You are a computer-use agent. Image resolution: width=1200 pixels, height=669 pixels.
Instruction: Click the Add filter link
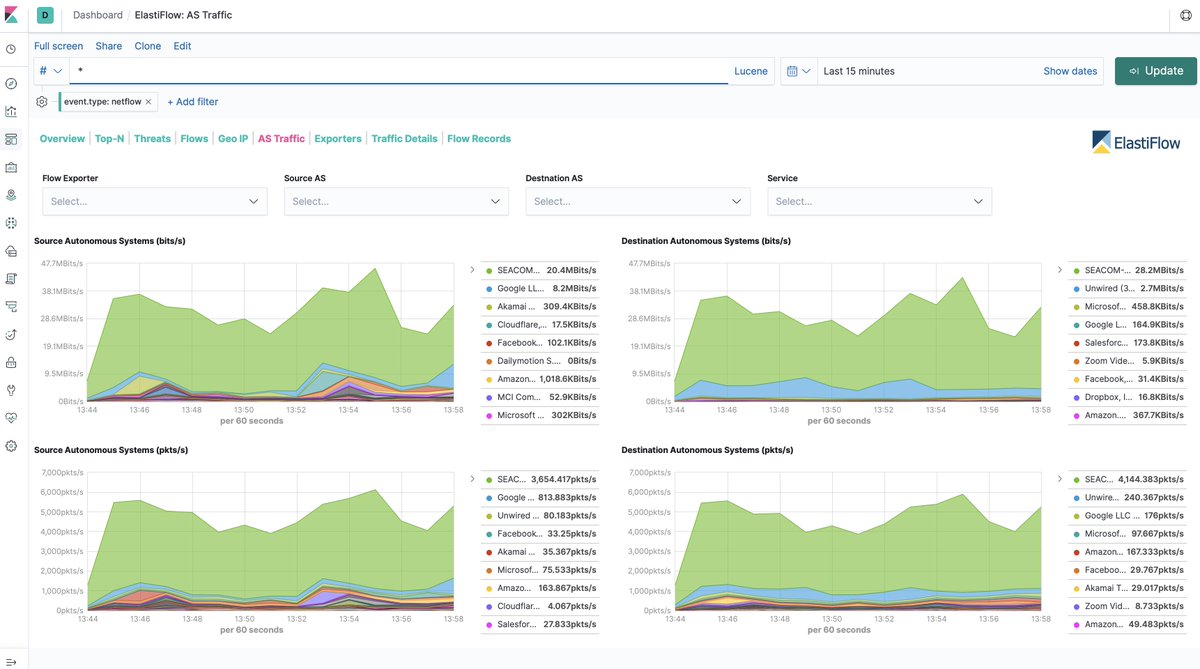click(x=193, y=102)
